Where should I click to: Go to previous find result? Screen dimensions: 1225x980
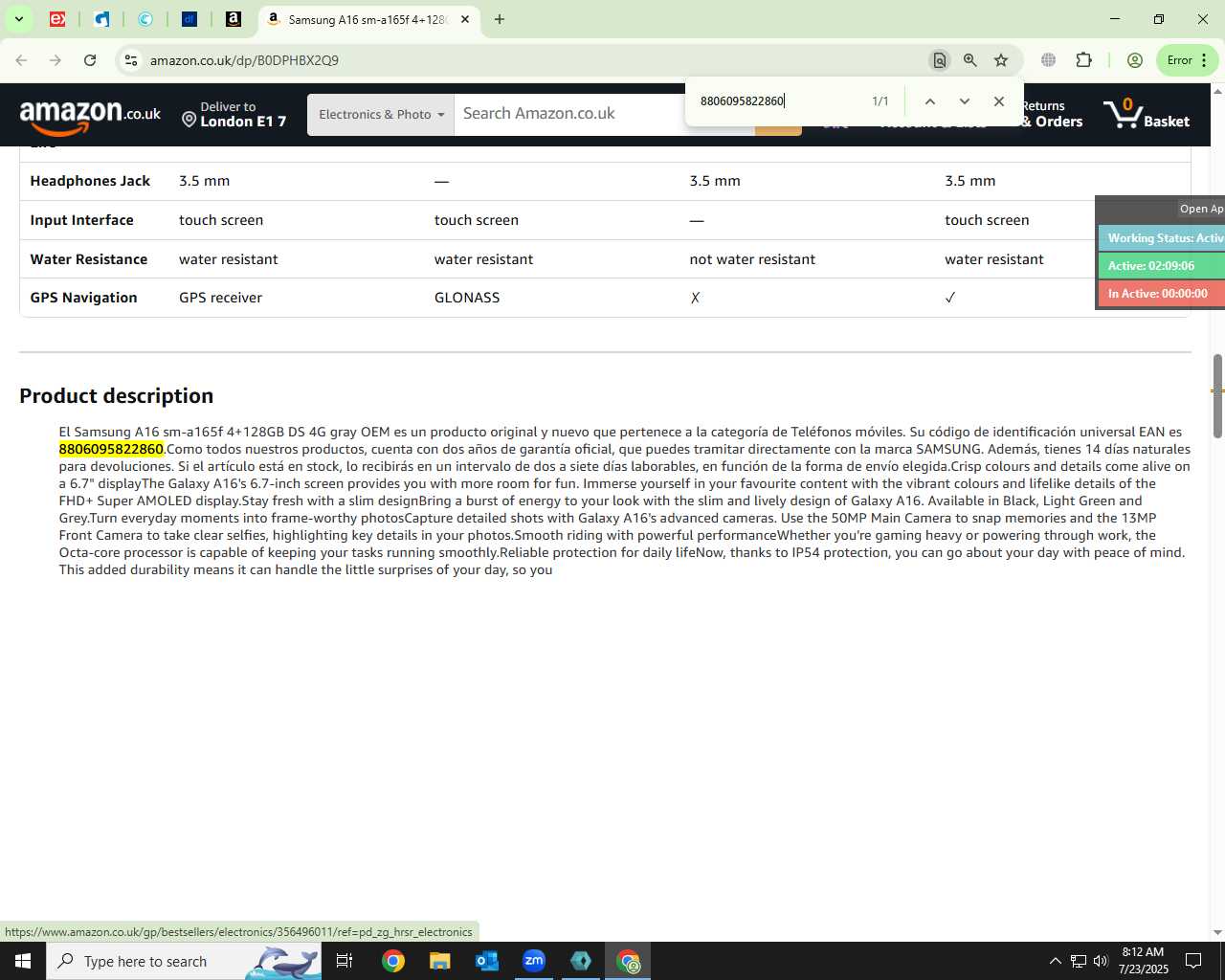tap(929, 101)
